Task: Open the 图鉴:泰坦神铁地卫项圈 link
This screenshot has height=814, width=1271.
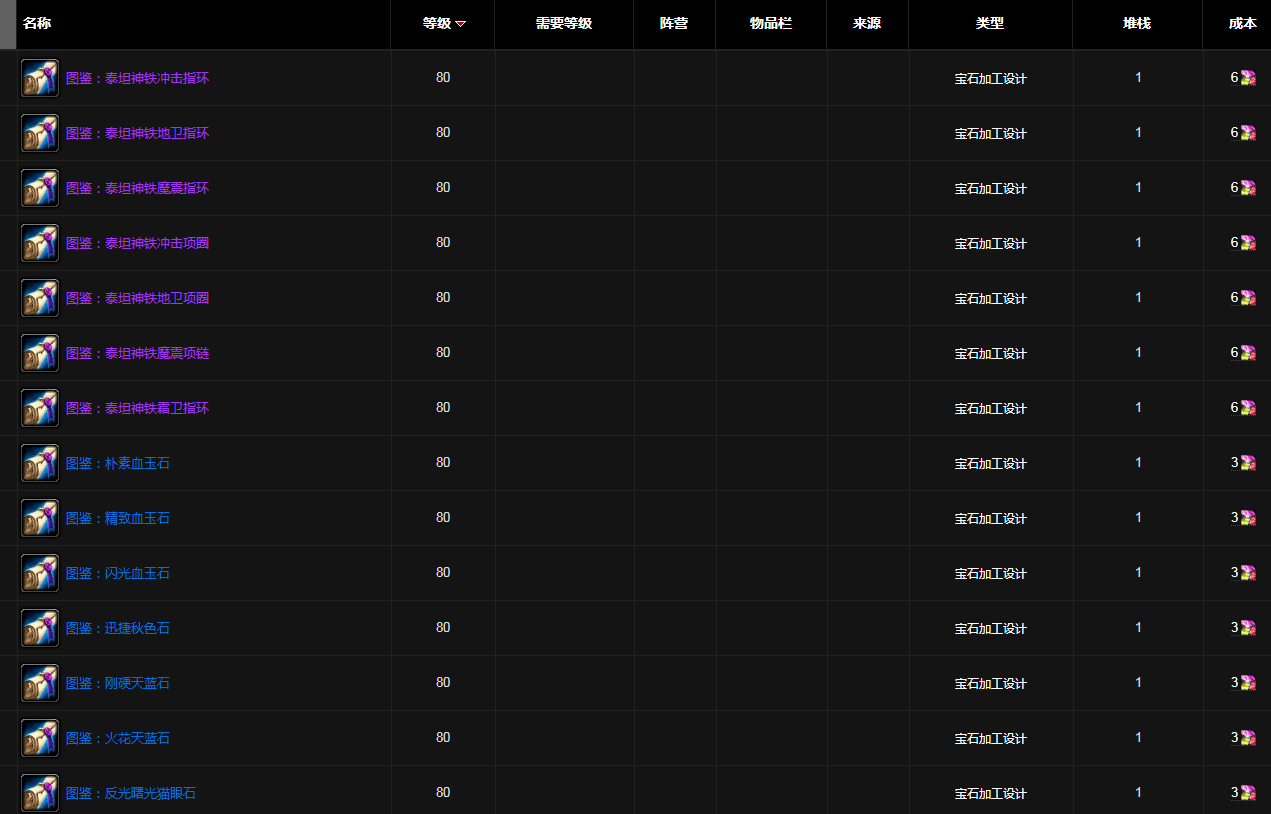Action: 137,298
